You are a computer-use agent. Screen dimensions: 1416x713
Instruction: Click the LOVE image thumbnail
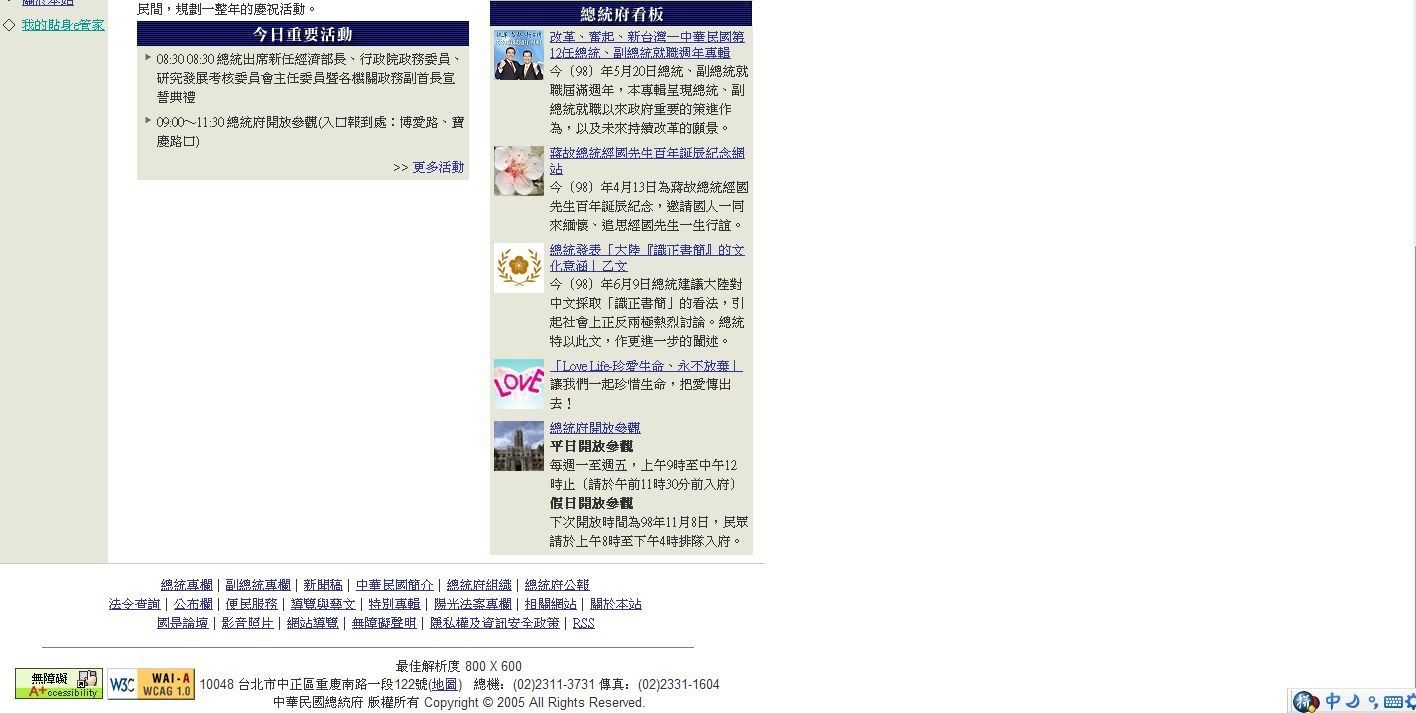[x=518, y=384]
